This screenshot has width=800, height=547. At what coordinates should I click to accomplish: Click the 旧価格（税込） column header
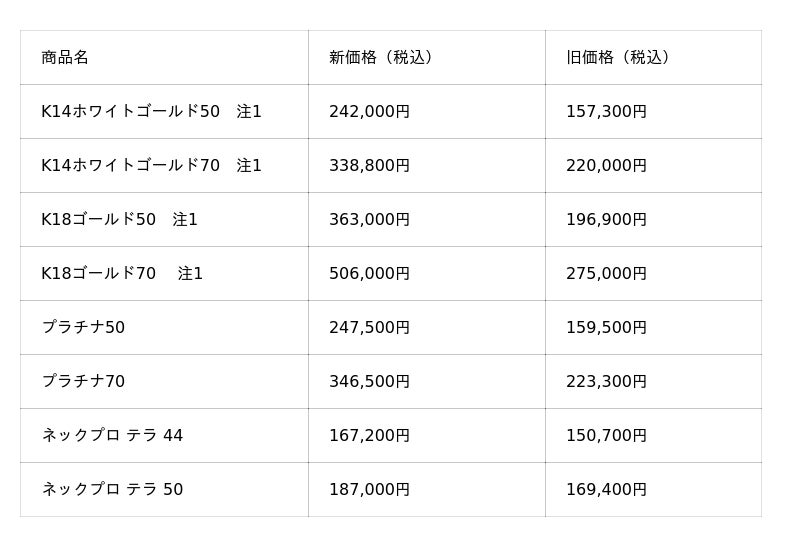621,58
